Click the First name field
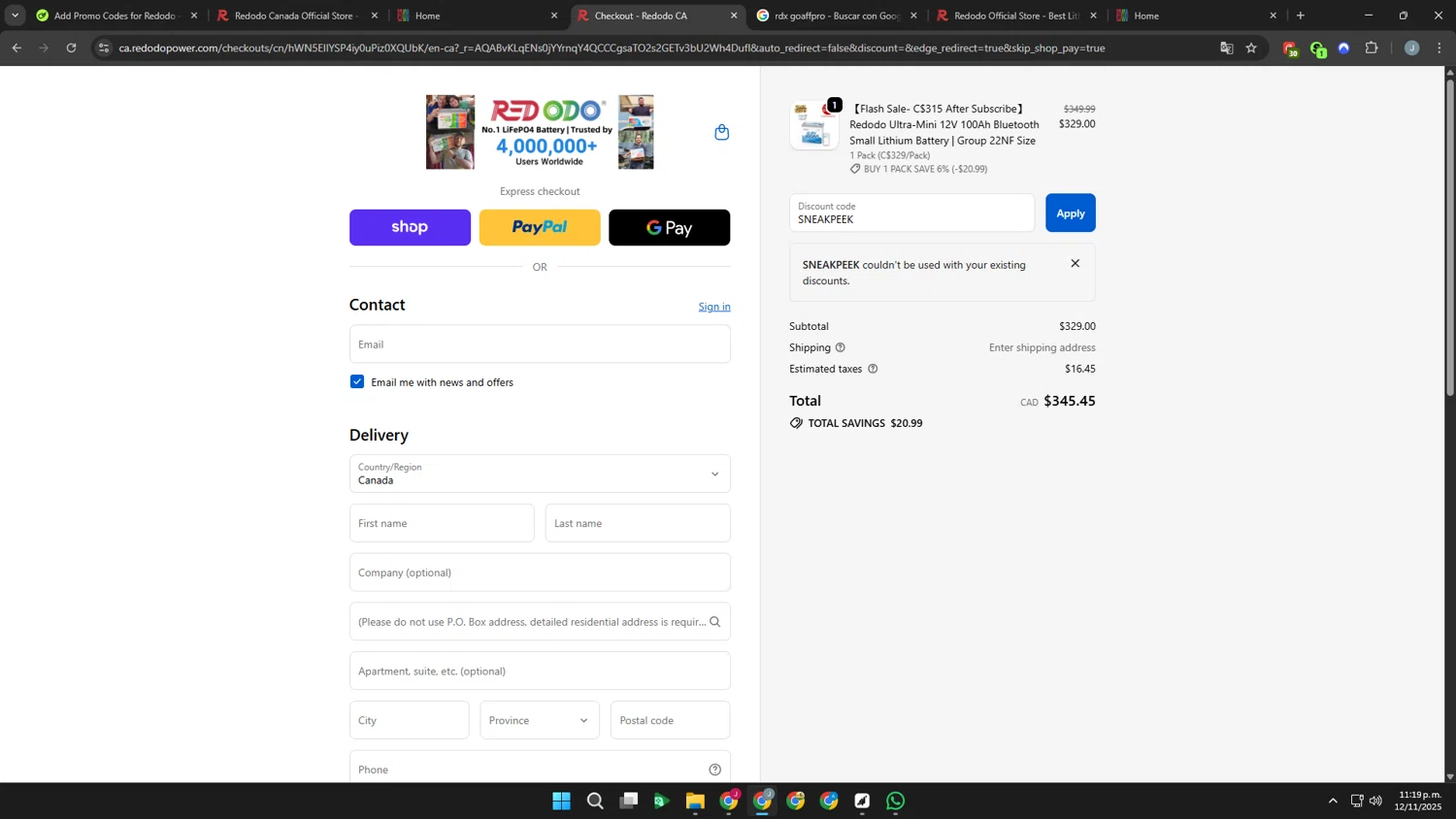 442,523
